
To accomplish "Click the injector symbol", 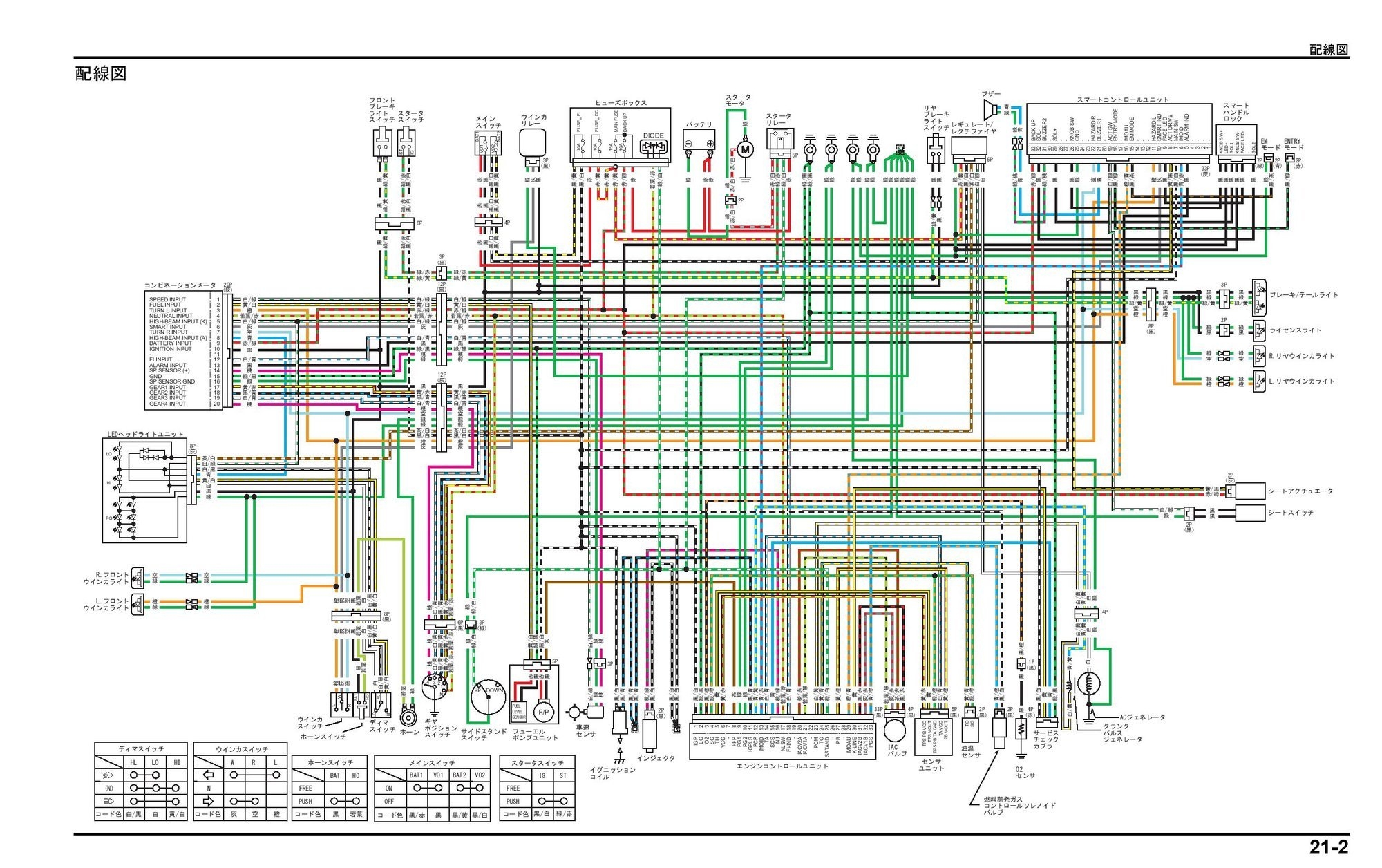I will coord(648,734).
